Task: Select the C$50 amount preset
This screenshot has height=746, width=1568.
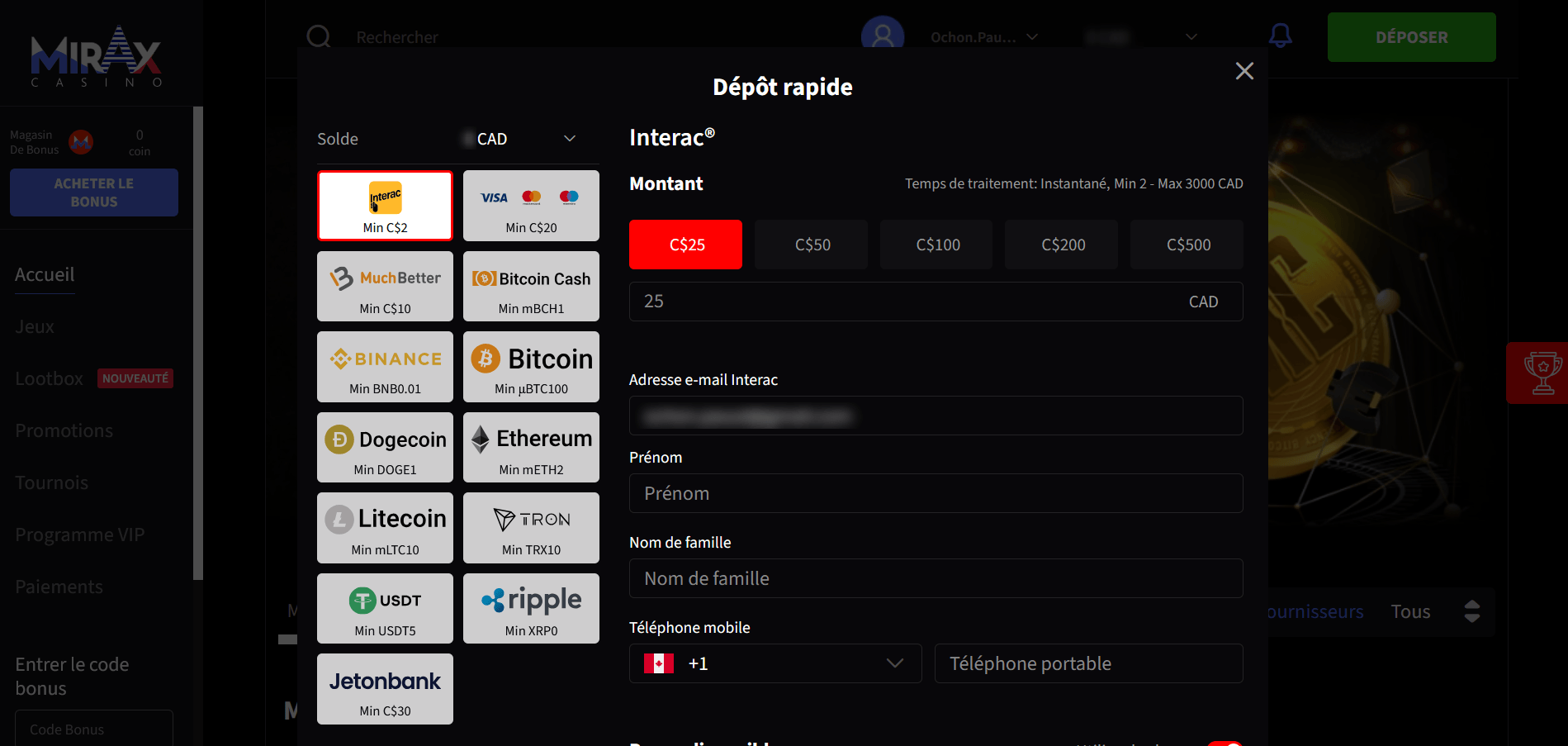Action: tap(811, 245)
